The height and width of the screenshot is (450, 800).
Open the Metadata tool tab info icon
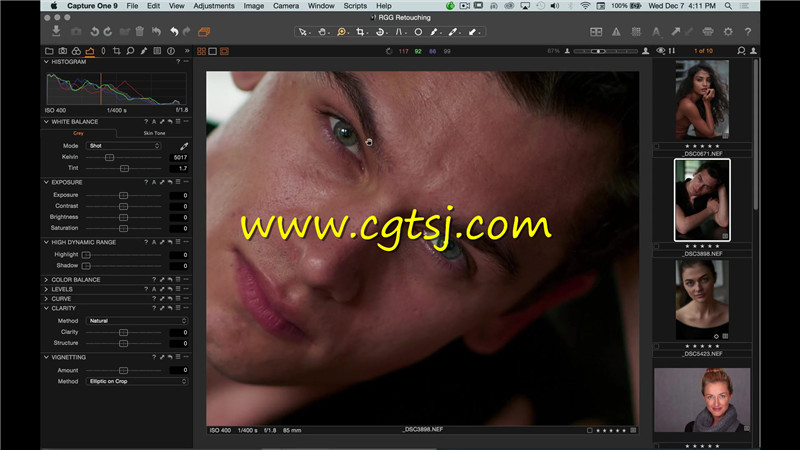tap(171, 51)
